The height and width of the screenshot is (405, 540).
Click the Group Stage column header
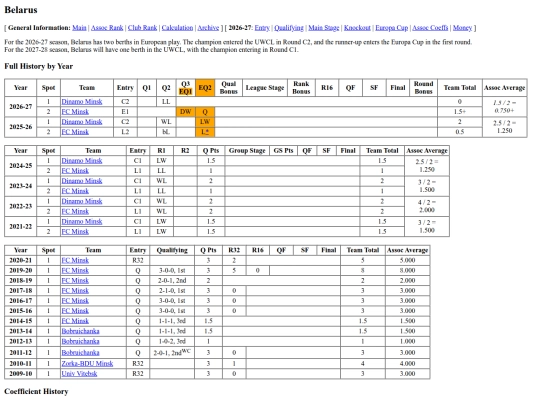[247, 151]
